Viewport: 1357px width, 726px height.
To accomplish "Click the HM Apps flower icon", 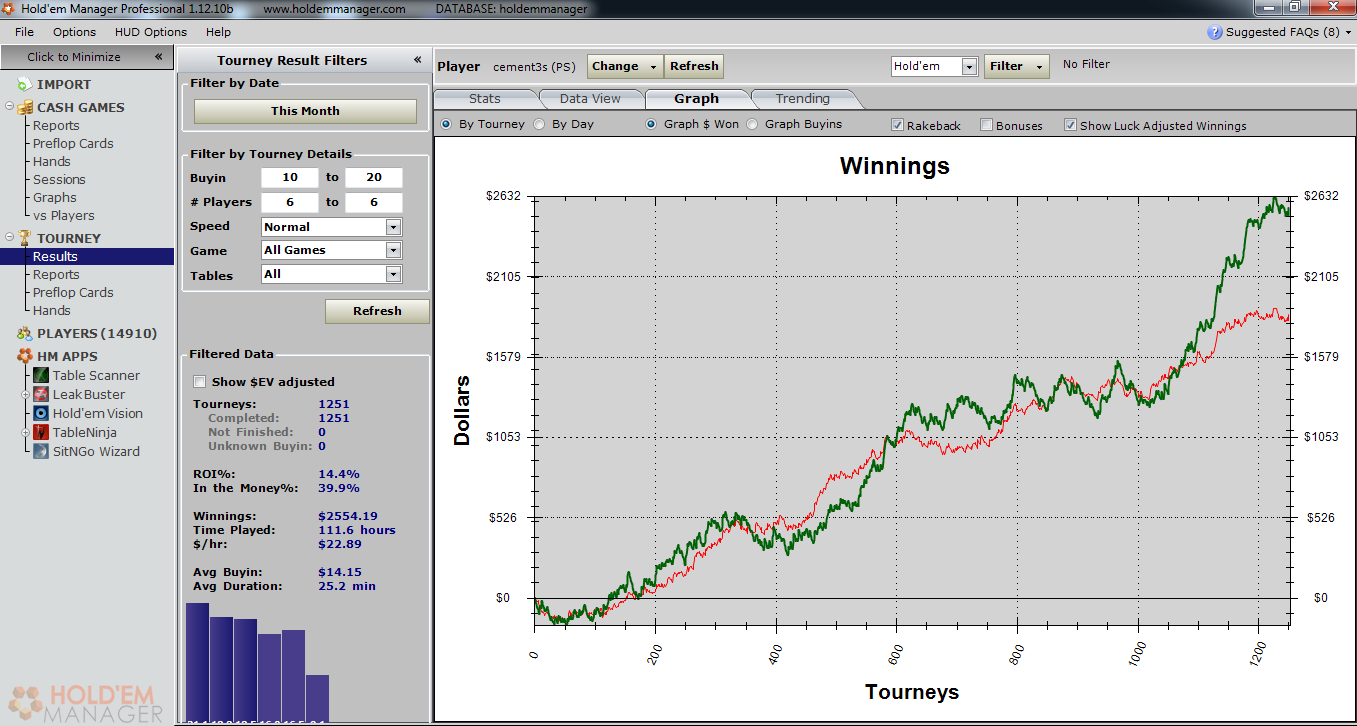I will [x=24, y=356].
